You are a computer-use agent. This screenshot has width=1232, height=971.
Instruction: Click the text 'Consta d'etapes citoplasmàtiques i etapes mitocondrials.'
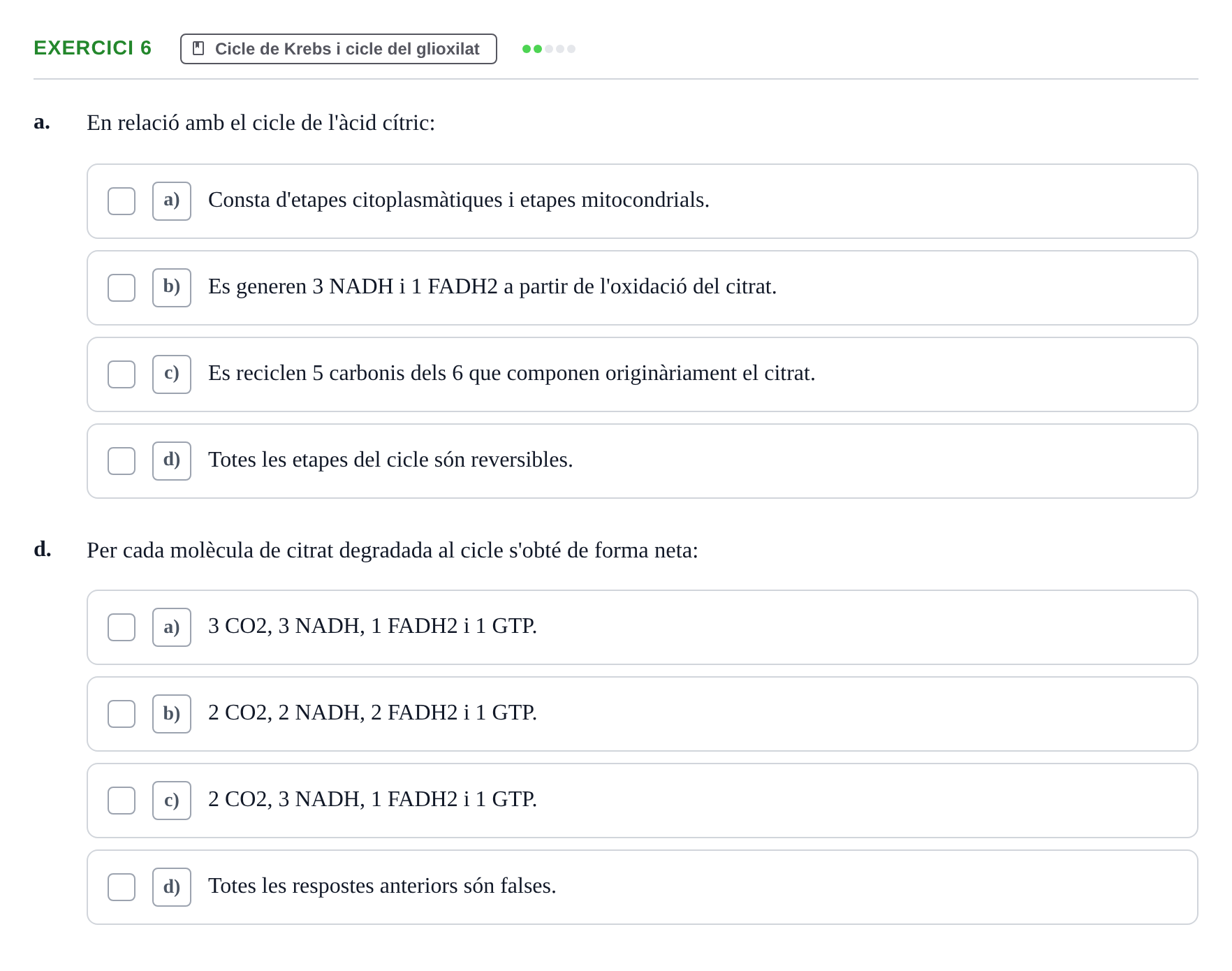click(x=459, y=200)
